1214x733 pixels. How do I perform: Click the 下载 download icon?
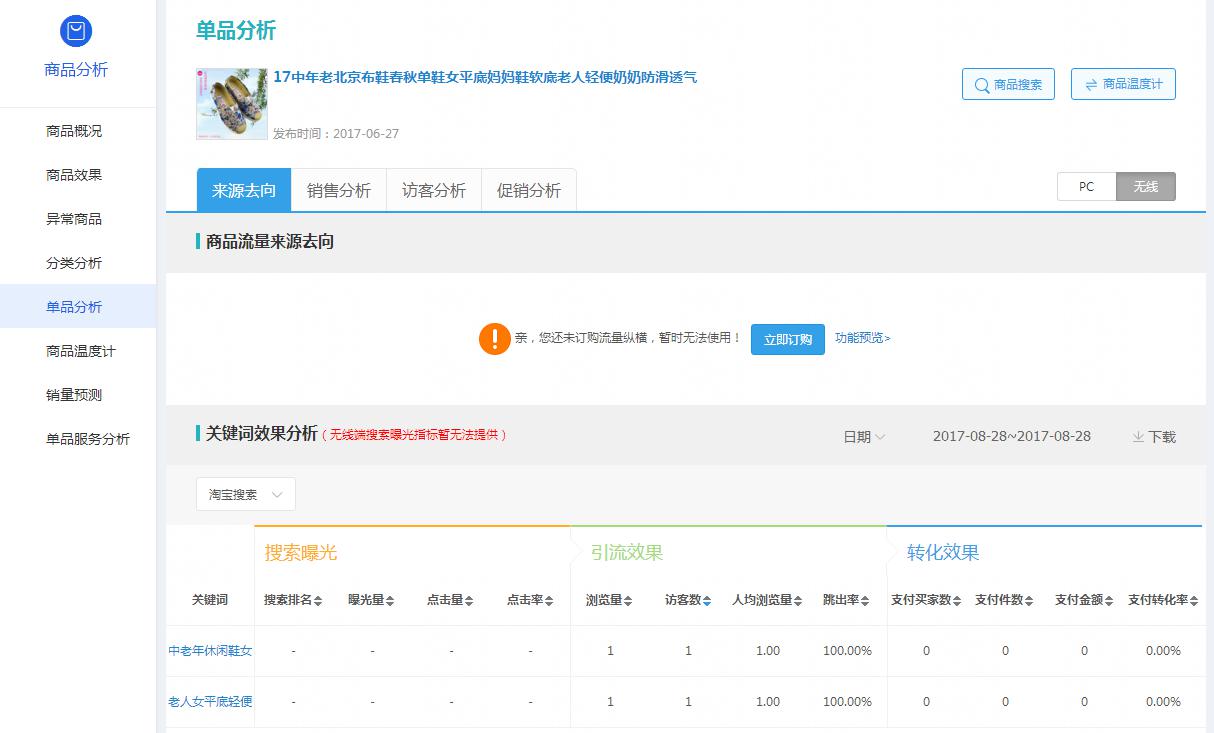pyautogui.click(x=1138, y=437)
